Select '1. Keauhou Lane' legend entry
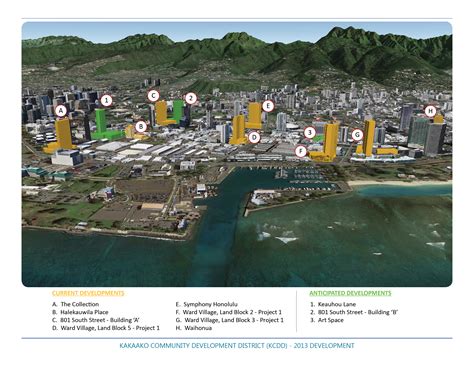The image size is (474, 366). point(333,304)
